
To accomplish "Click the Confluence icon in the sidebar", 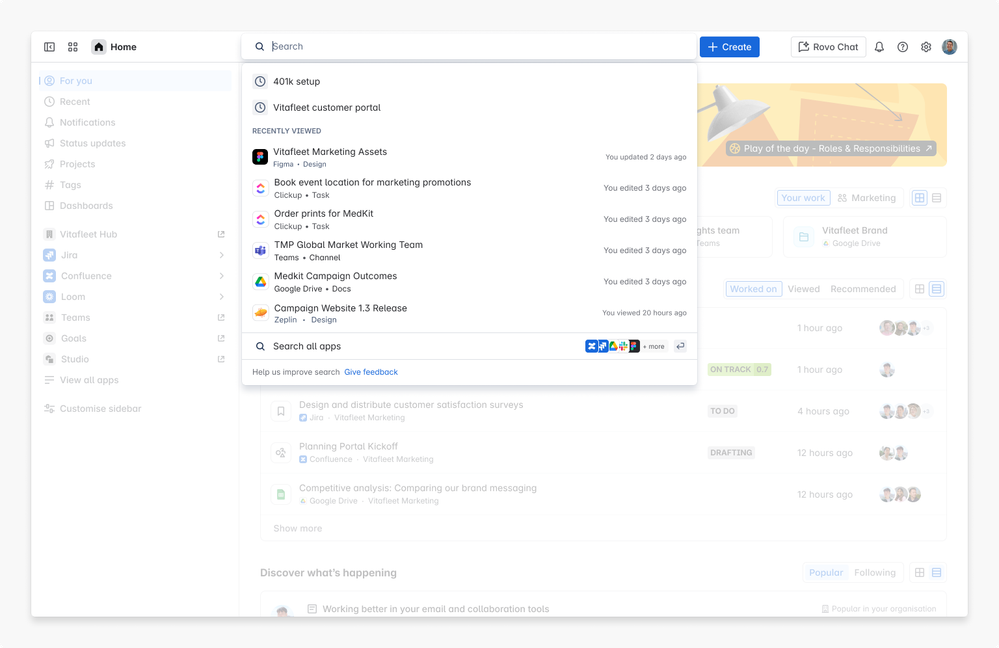I will 49,276.
